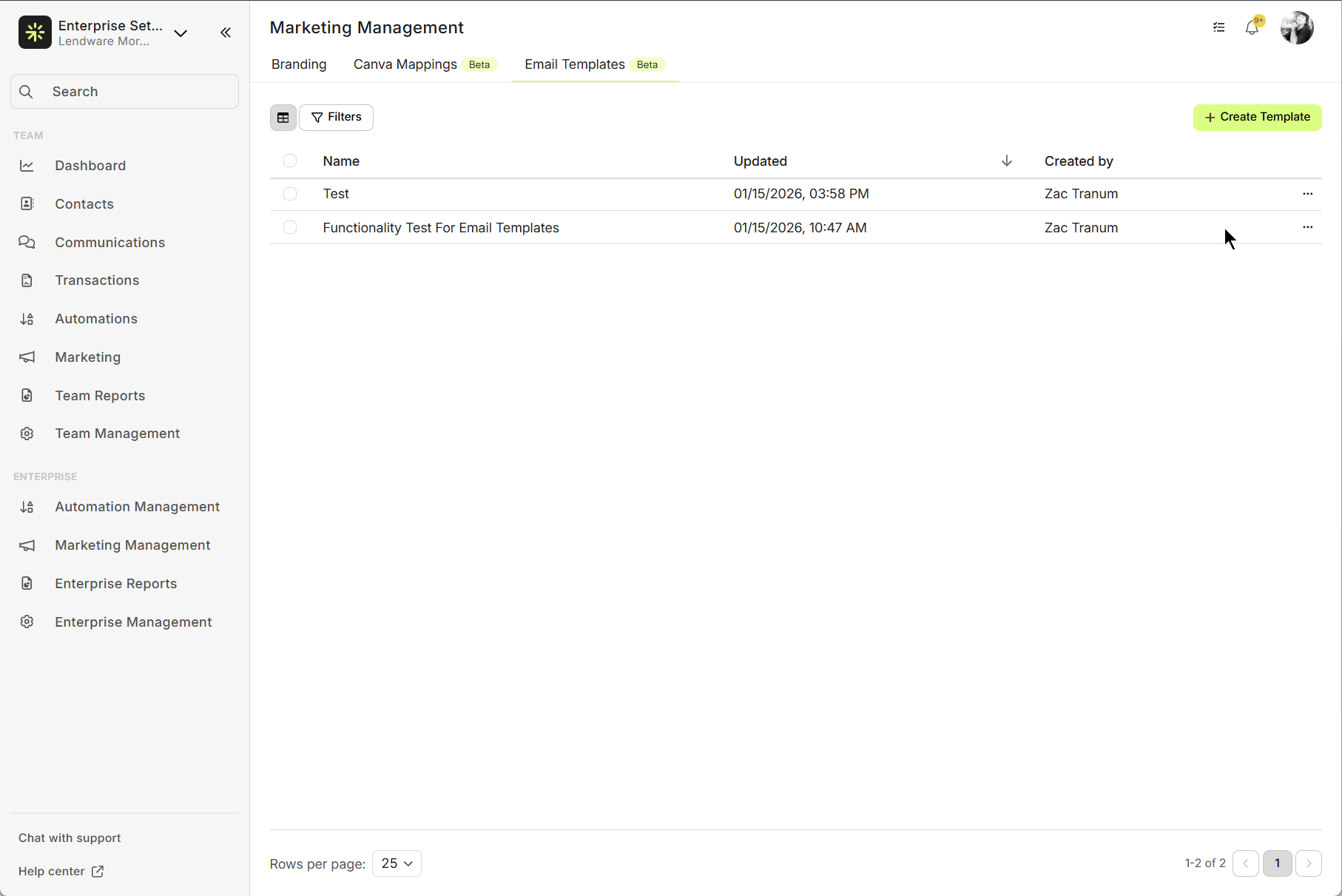
Task: Switch to table view icon
Action: coord(283,118)
